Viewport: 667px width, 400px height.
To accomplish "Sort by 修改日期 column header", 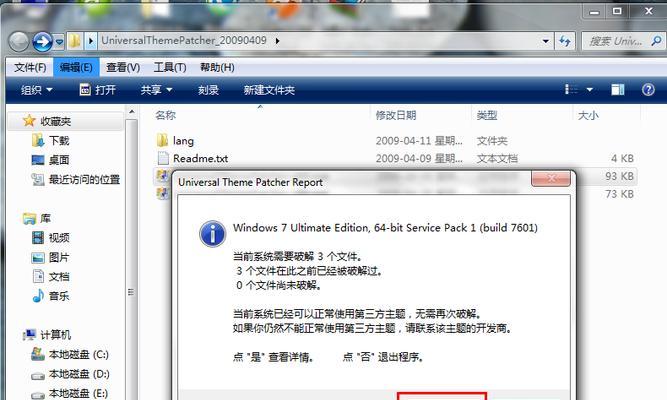I will 396,115.
